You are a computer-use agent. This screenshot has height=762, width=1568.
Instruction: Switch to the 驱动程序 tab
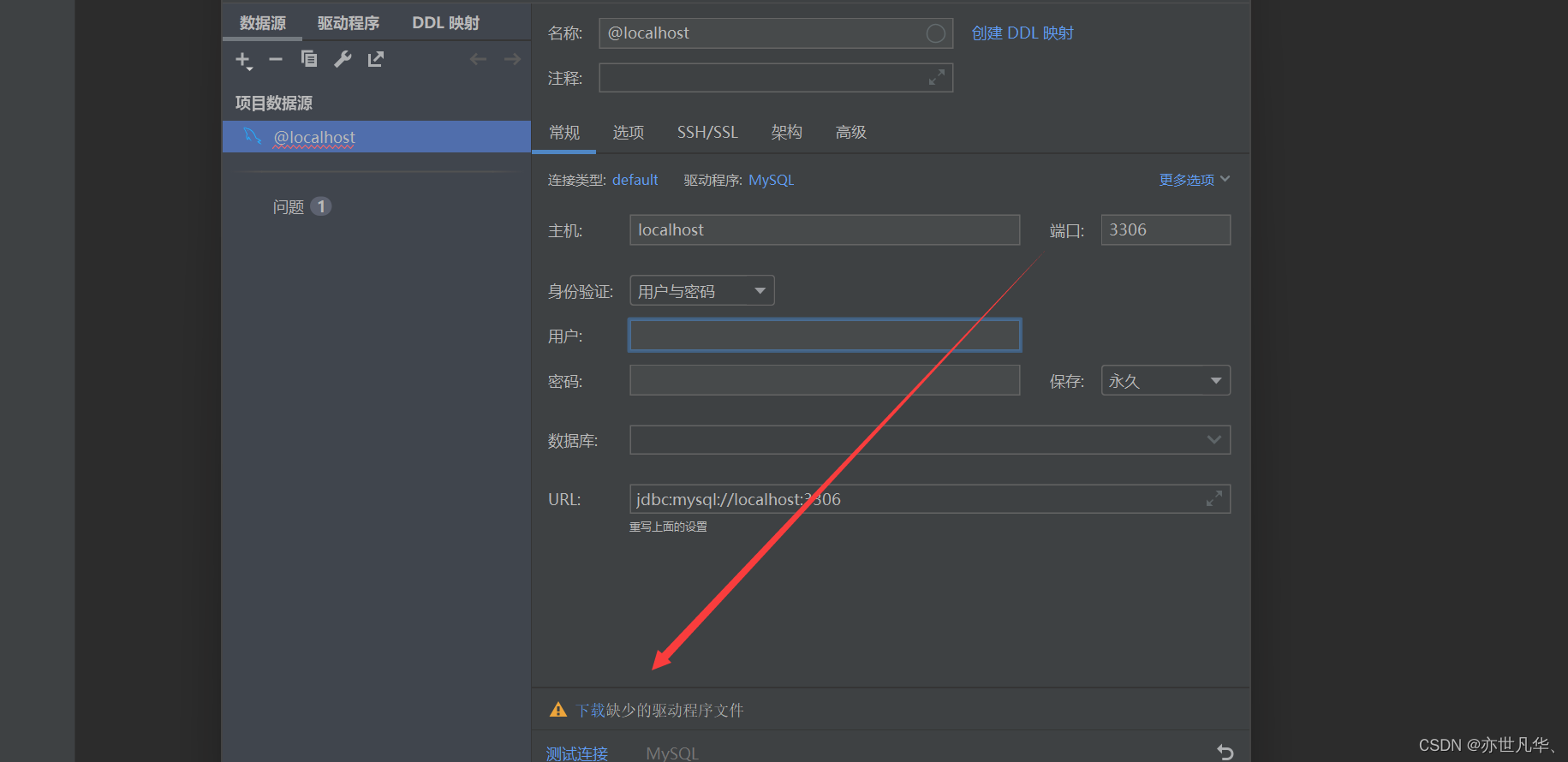coord(349,23)
